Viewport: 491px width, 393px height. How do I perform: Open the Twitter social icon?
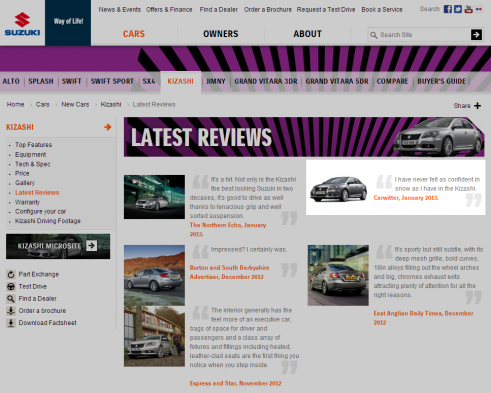pyautogui.click(x=458, y=9)
